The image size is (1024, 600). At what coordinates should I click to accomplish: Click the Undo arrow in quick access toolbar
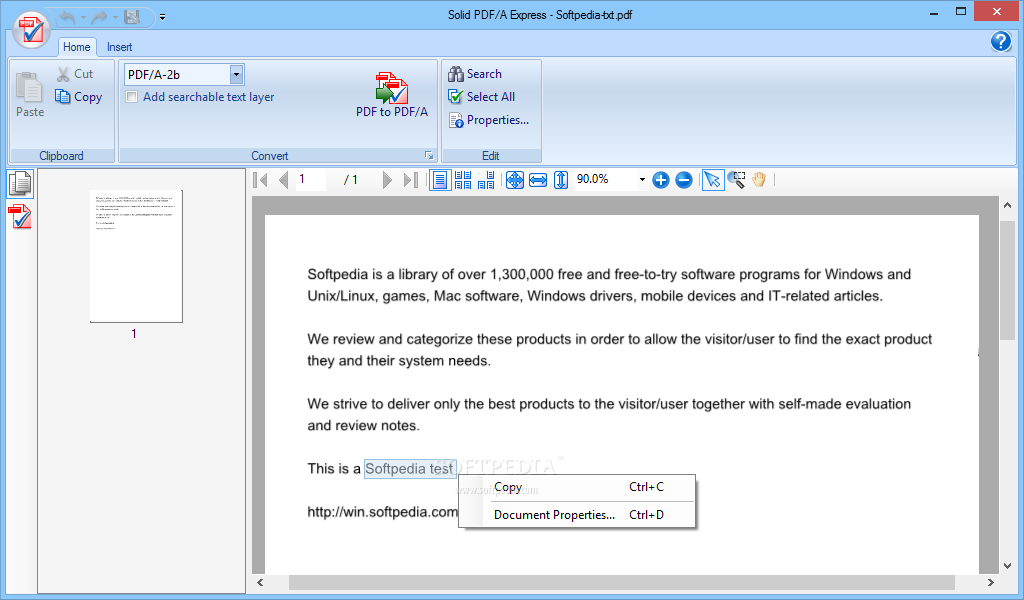68,18
